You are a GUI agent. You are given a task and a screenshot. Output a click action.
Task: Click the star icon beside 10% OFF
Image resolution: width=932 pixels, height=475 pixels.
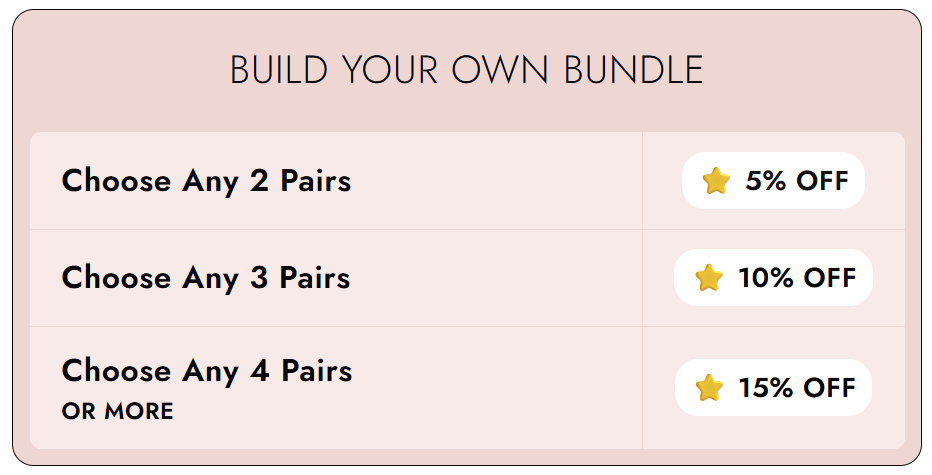coord(709,278)
